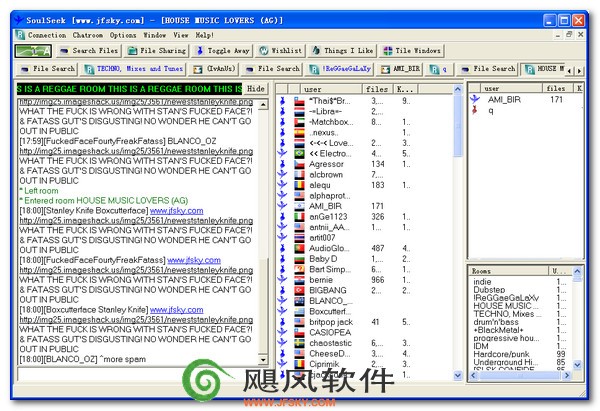This screenshot has height=411, width=600.
Task: Click the green connection status indicator button
Action: click(x=33, y=51)
